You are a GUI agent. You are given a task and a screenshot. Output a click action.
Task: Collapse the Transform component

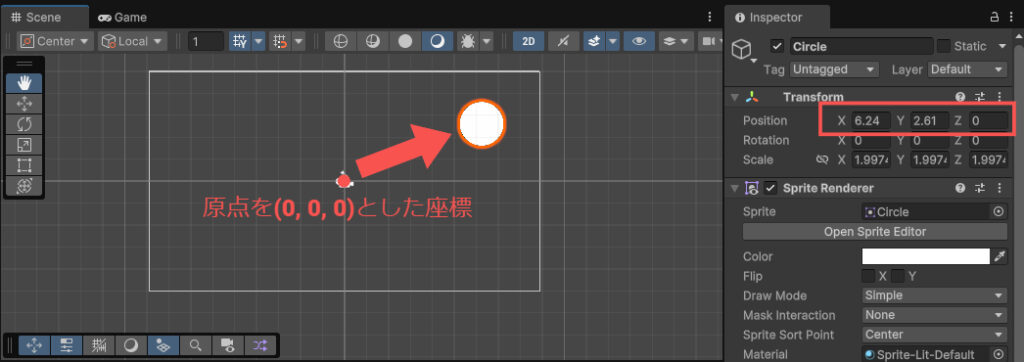[735, 97]
